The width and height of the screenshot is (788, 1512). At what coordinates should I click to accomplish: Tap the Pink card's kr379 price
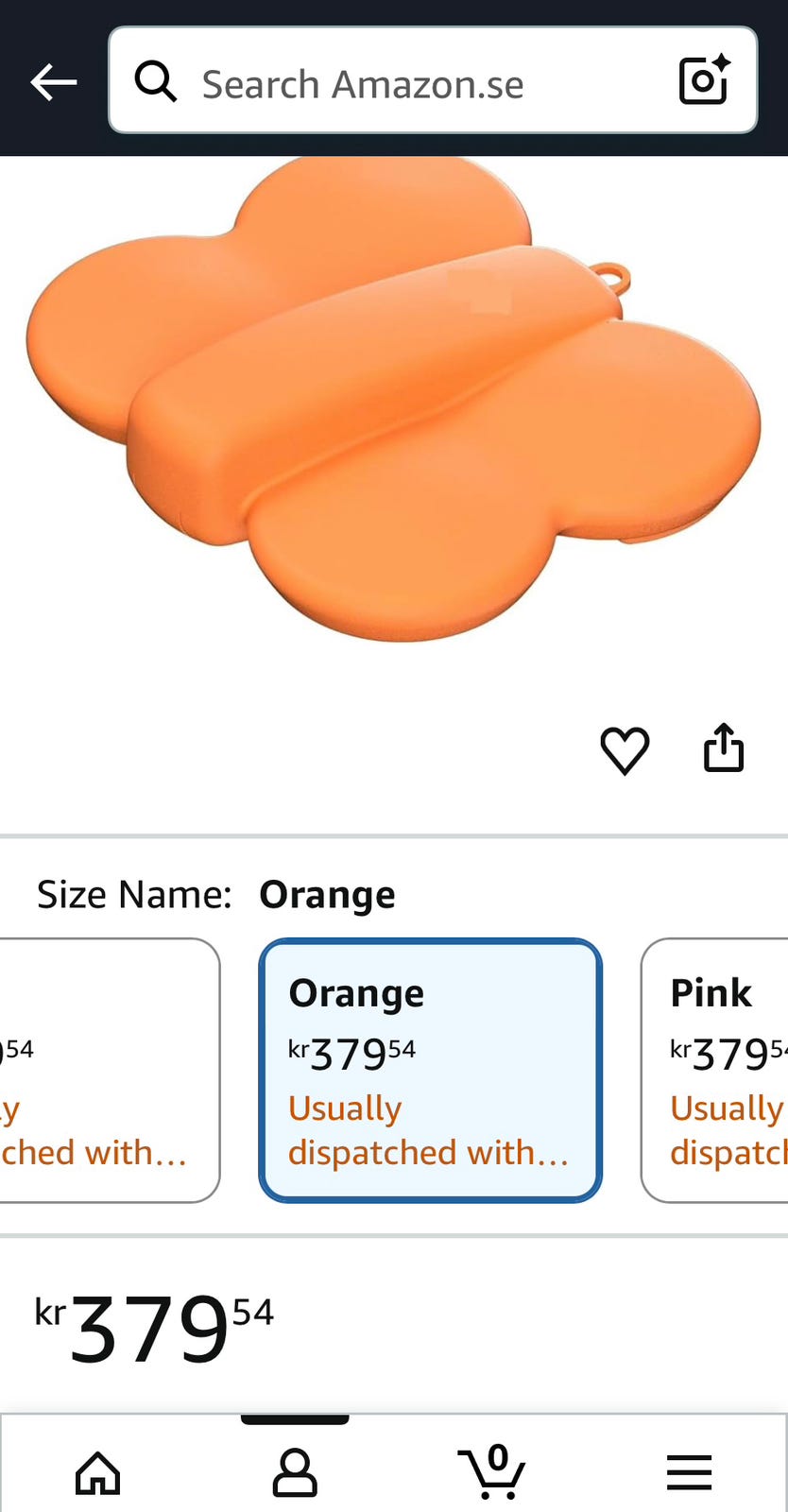point(728,1053)
